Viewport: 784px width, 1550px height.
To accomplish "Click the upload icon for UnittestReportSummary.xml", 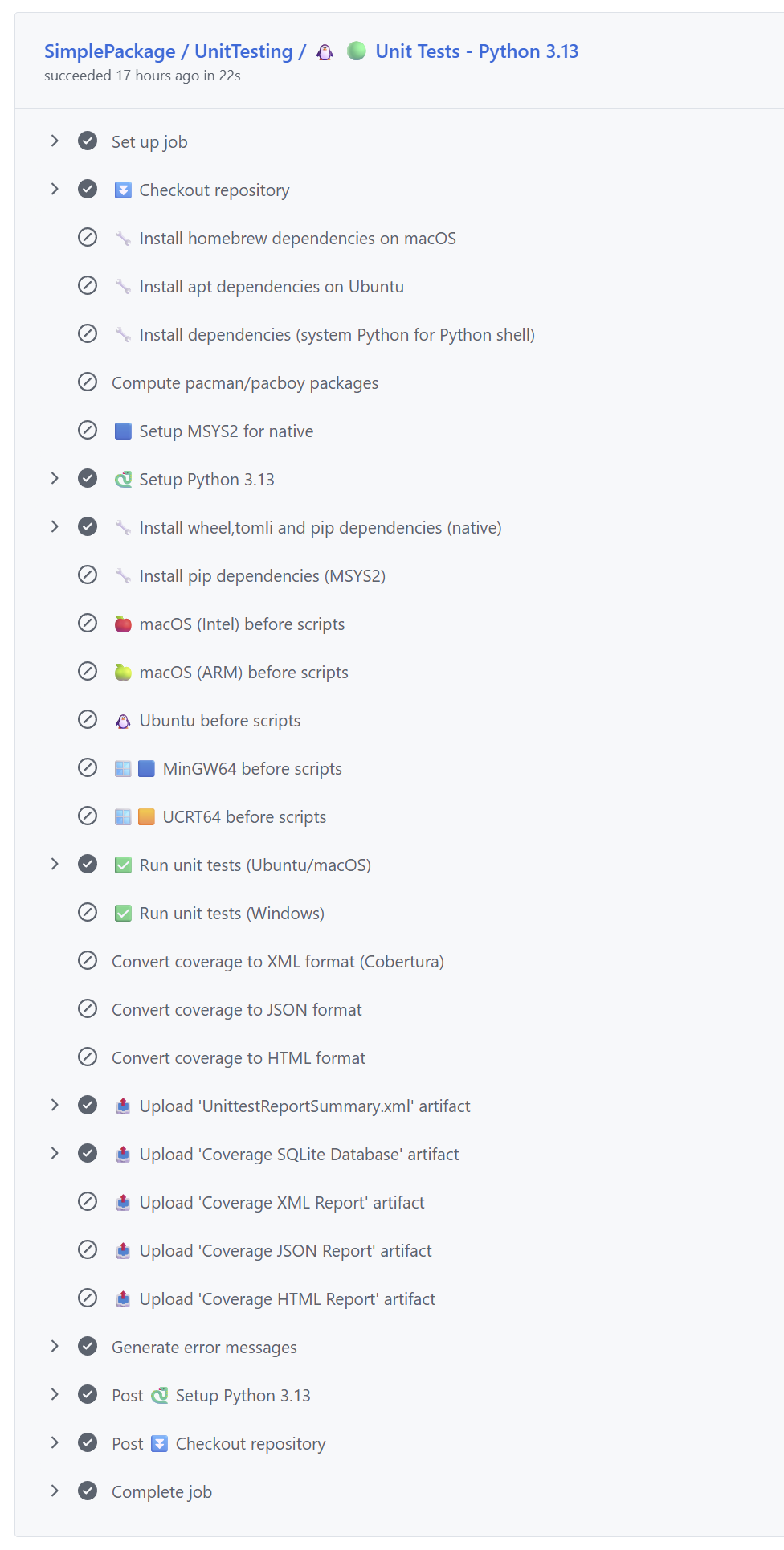I will (123, 1106).
